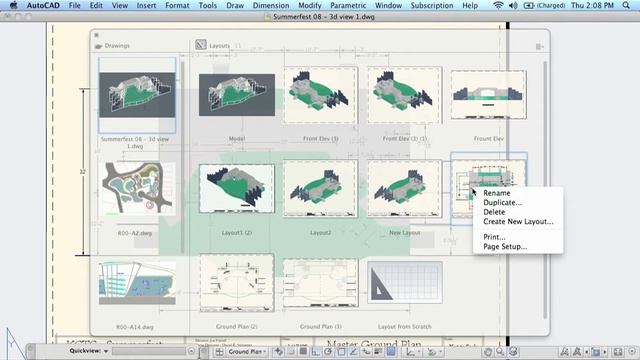Viewport: 640px width, 360px height.
Task: Click the Quickview input field
Action: [x=149, y=351]
